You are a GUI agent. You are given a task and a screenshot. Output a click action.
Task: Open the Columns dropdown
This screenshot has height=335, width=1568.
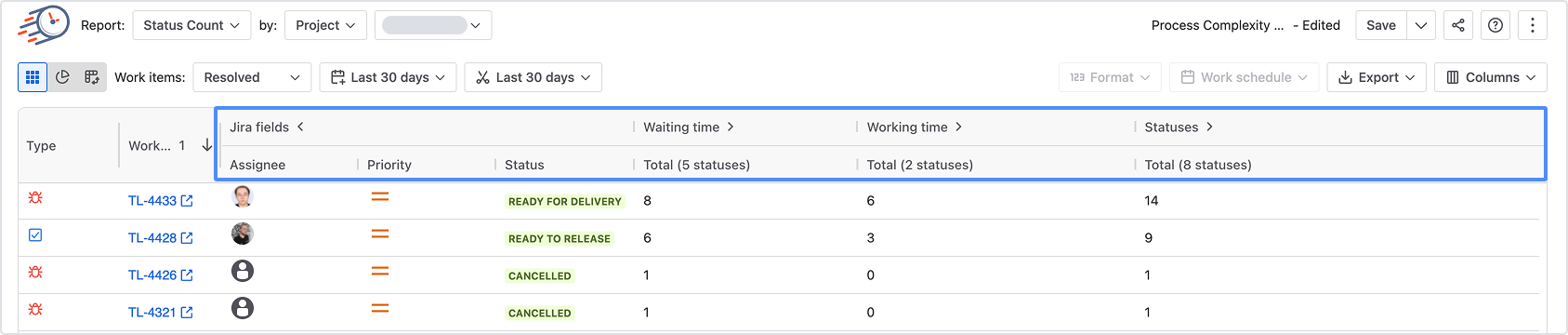tap(1491, 77)
